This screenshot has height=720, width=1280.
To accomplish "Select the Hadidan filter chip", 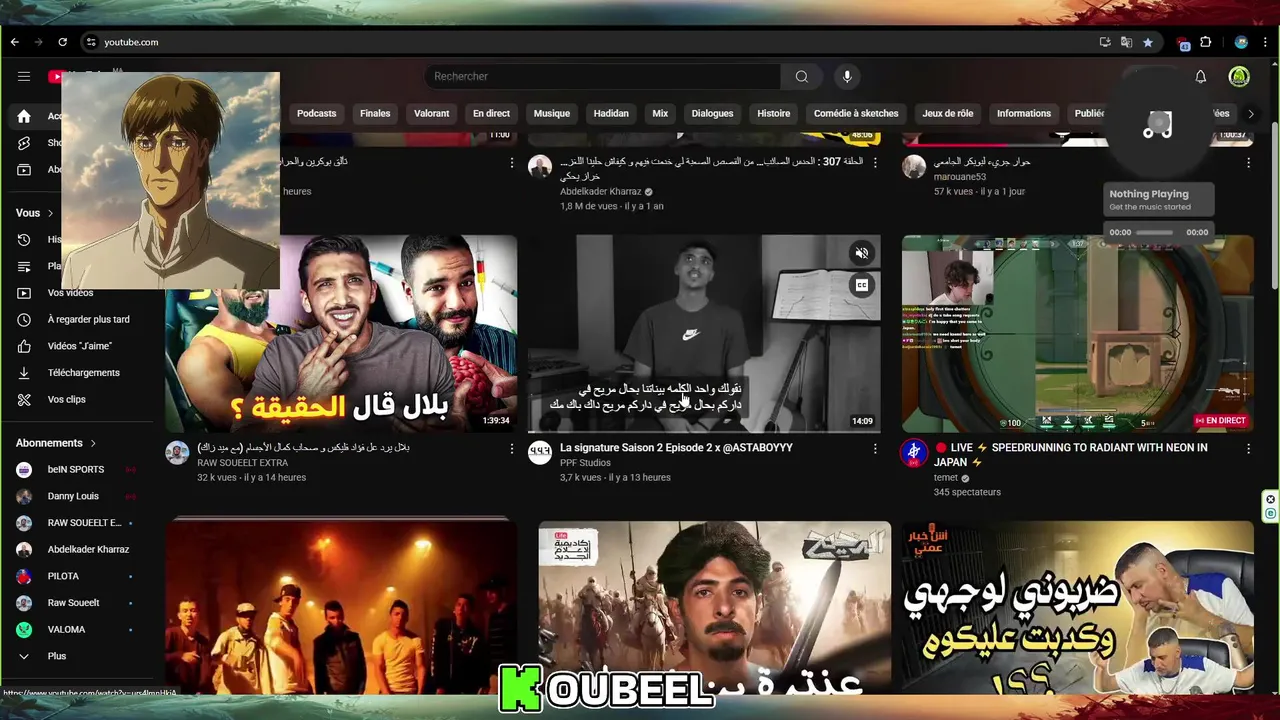I will (611, 113).
